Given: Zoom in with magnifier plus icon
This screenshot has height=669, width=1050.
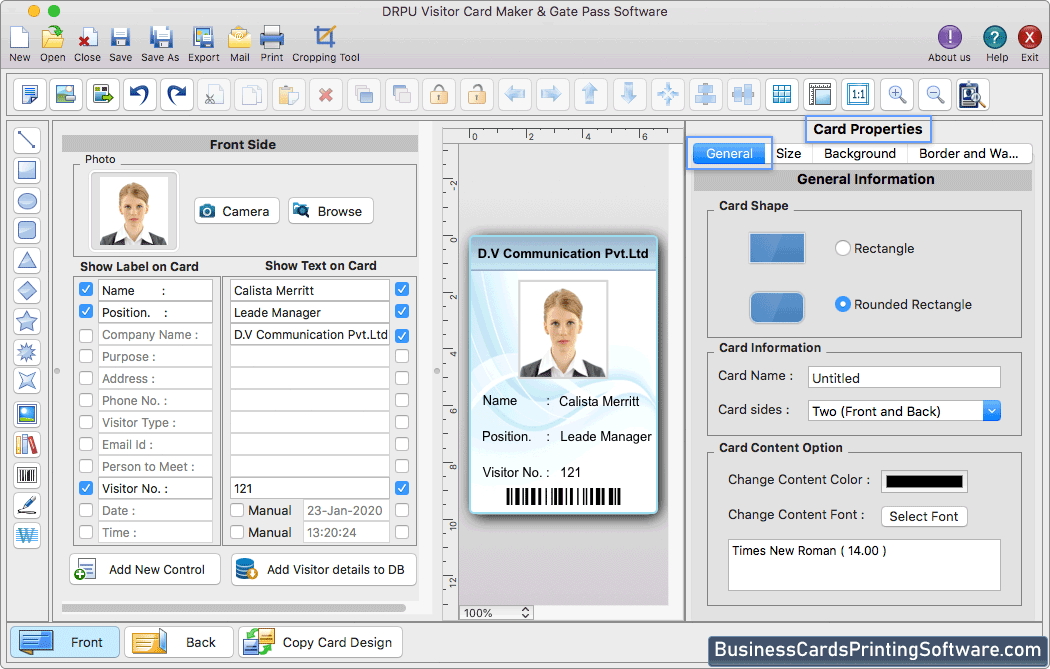Looking at the screenshot, I should (897, 94).
